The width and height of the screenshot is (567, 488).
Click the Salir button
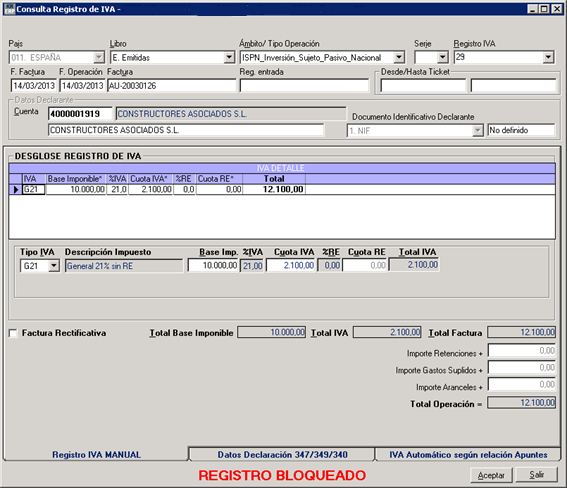(x=536, y=475)
